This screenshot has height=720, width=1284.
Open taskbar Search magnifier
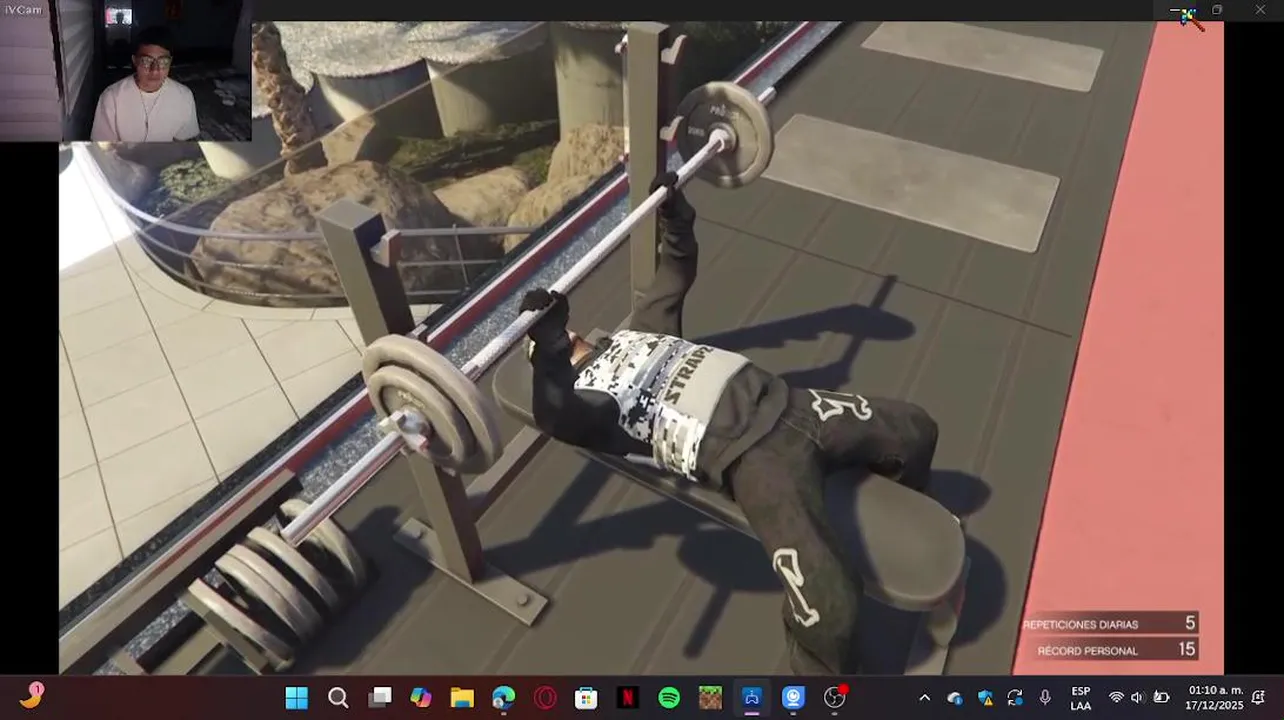338,697
